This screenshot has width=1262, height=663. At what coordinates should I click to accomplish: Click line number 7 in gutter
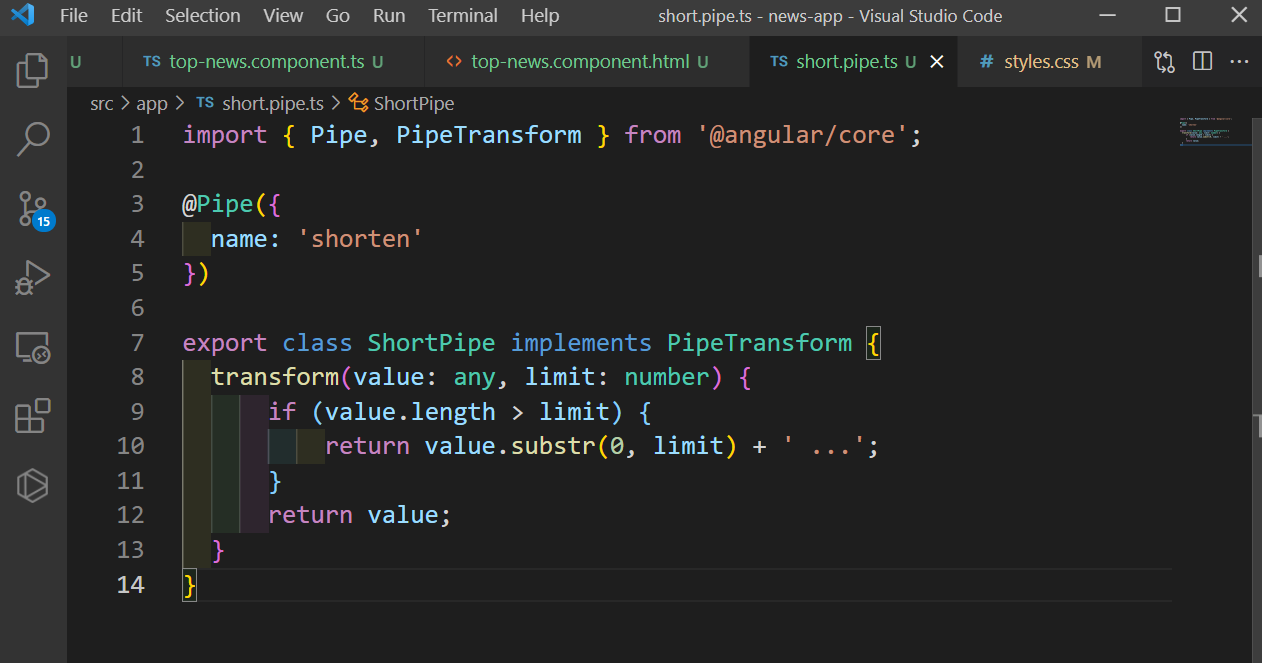[137, 343]
